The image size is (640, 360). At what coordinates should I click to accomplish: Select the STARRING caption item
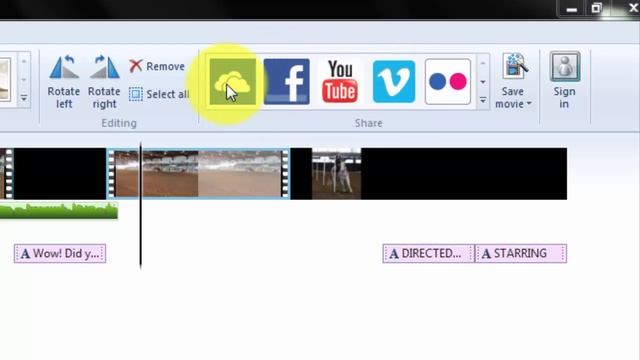[521, 253]
